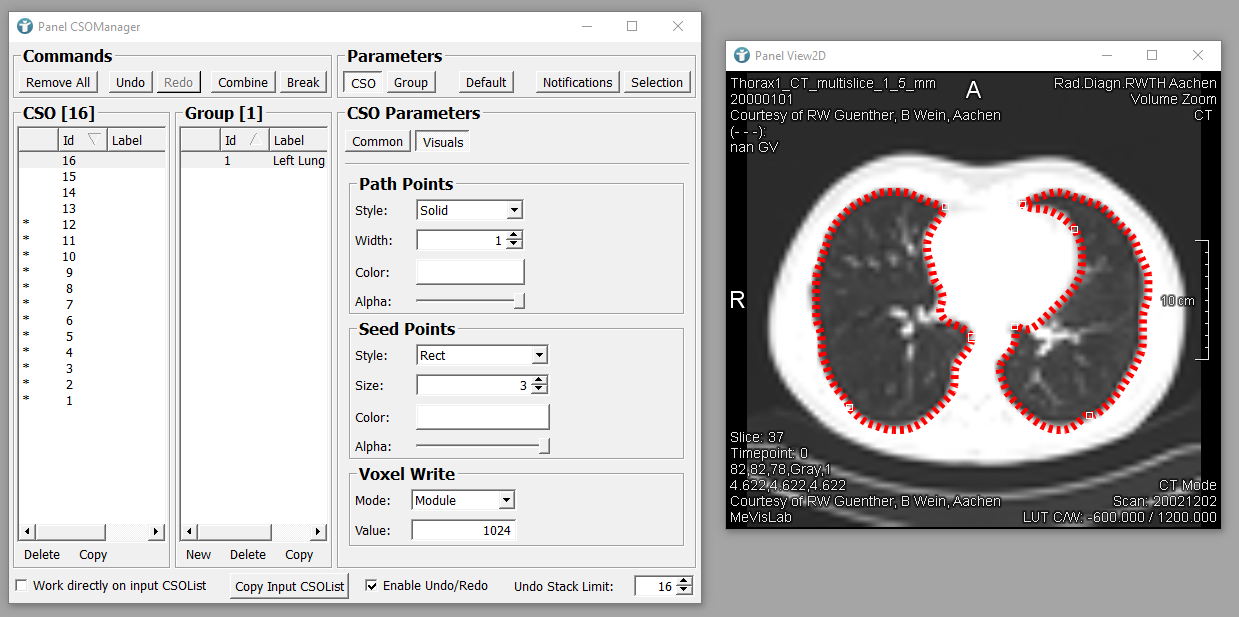
Task: Click the Id sort arrow in CSO list
Action: pos(94,140)
